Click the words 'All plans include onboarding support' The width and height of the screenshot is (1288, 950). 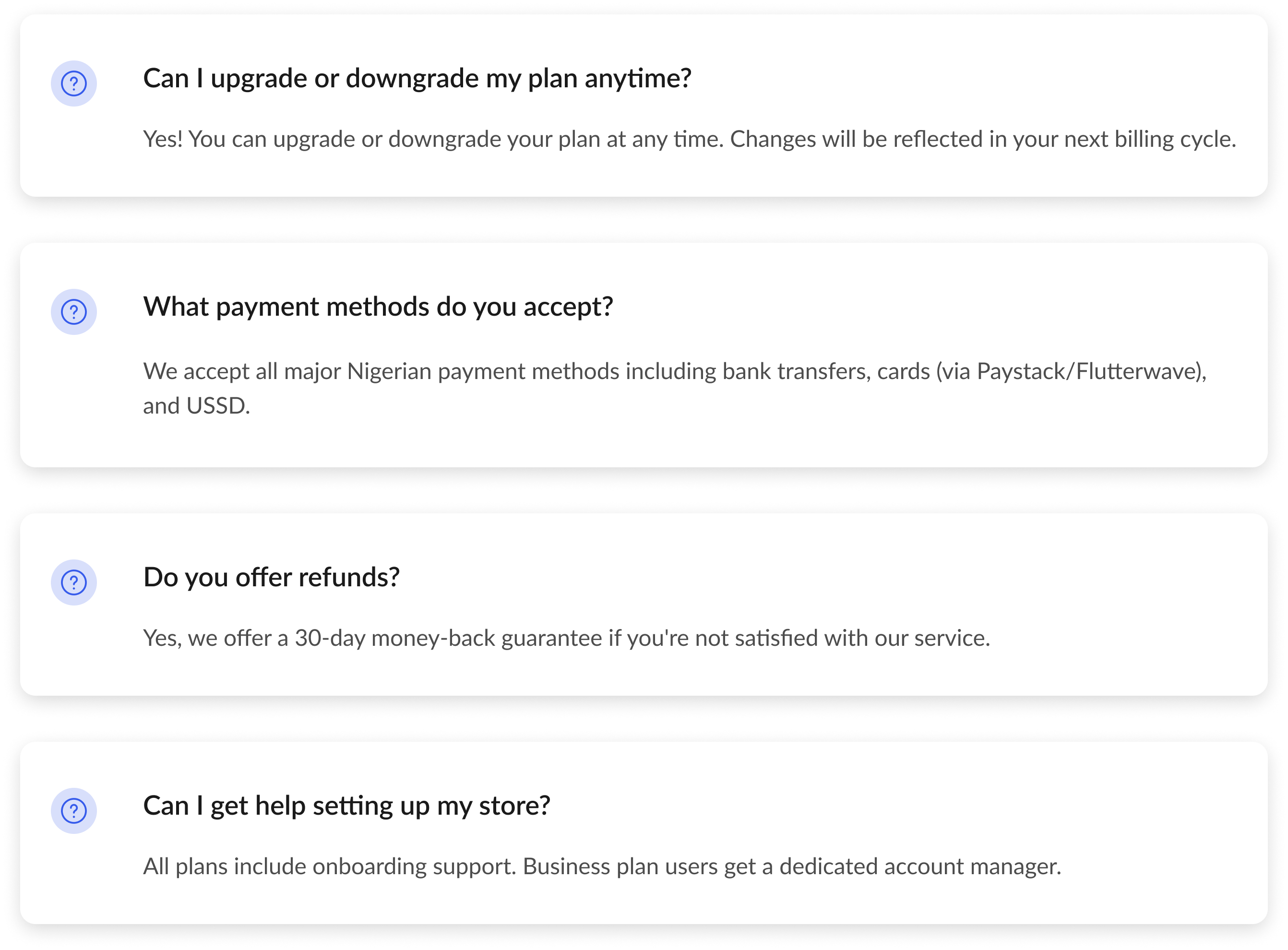(329, 867)
